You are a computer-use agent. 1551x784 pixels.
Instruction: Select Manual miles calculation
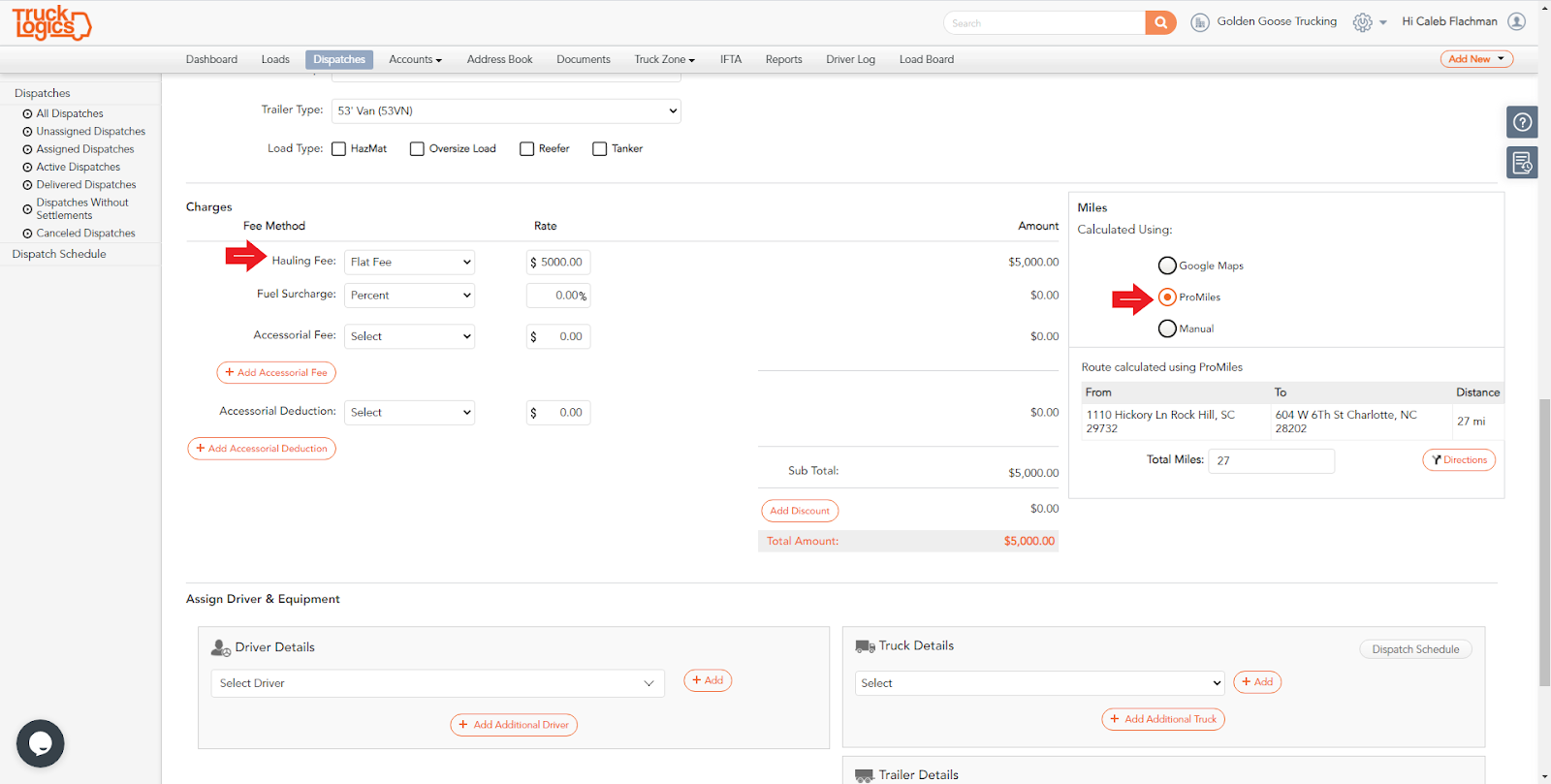1167,329
